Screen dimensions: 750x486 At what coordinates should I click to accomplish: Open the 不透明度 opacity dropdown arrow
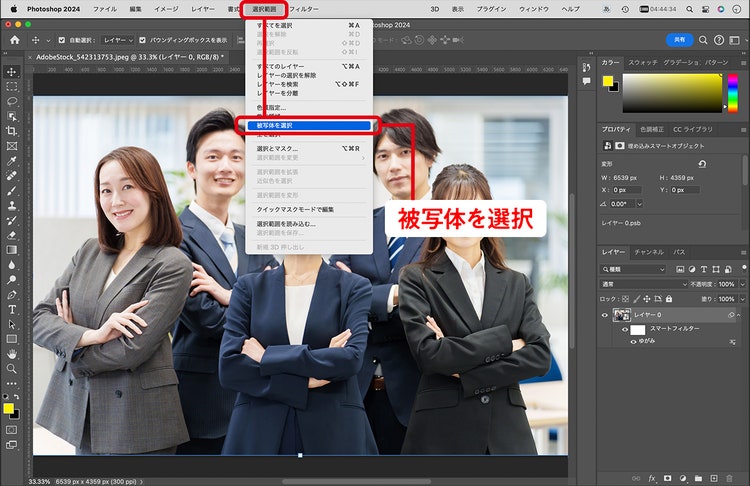tap(742, 284)
